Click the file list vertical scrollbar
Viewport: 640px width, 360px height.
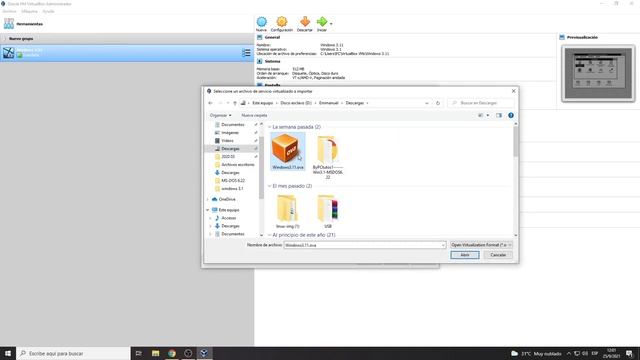point(516,141)
